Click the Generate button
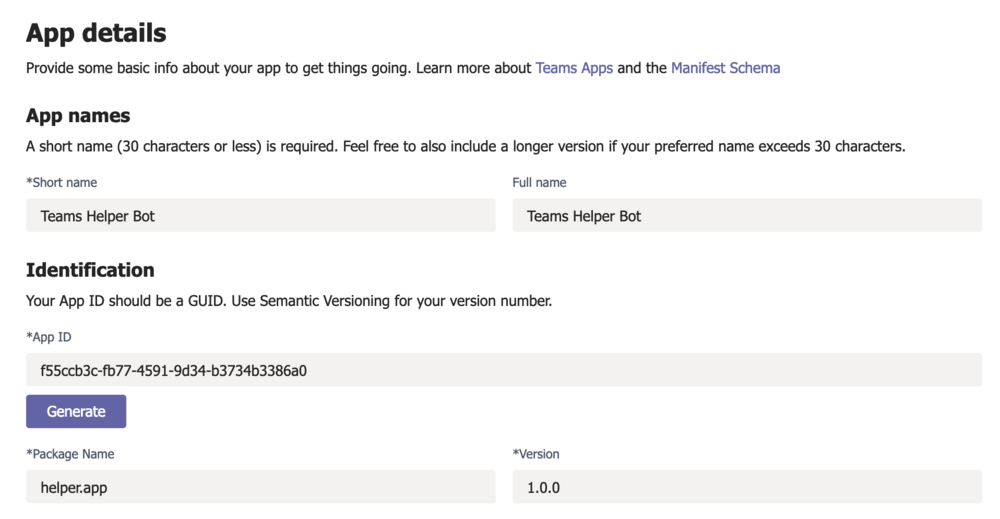This screenshot has height=519, width=1000. pyautogui.click(x=76, y=411)
